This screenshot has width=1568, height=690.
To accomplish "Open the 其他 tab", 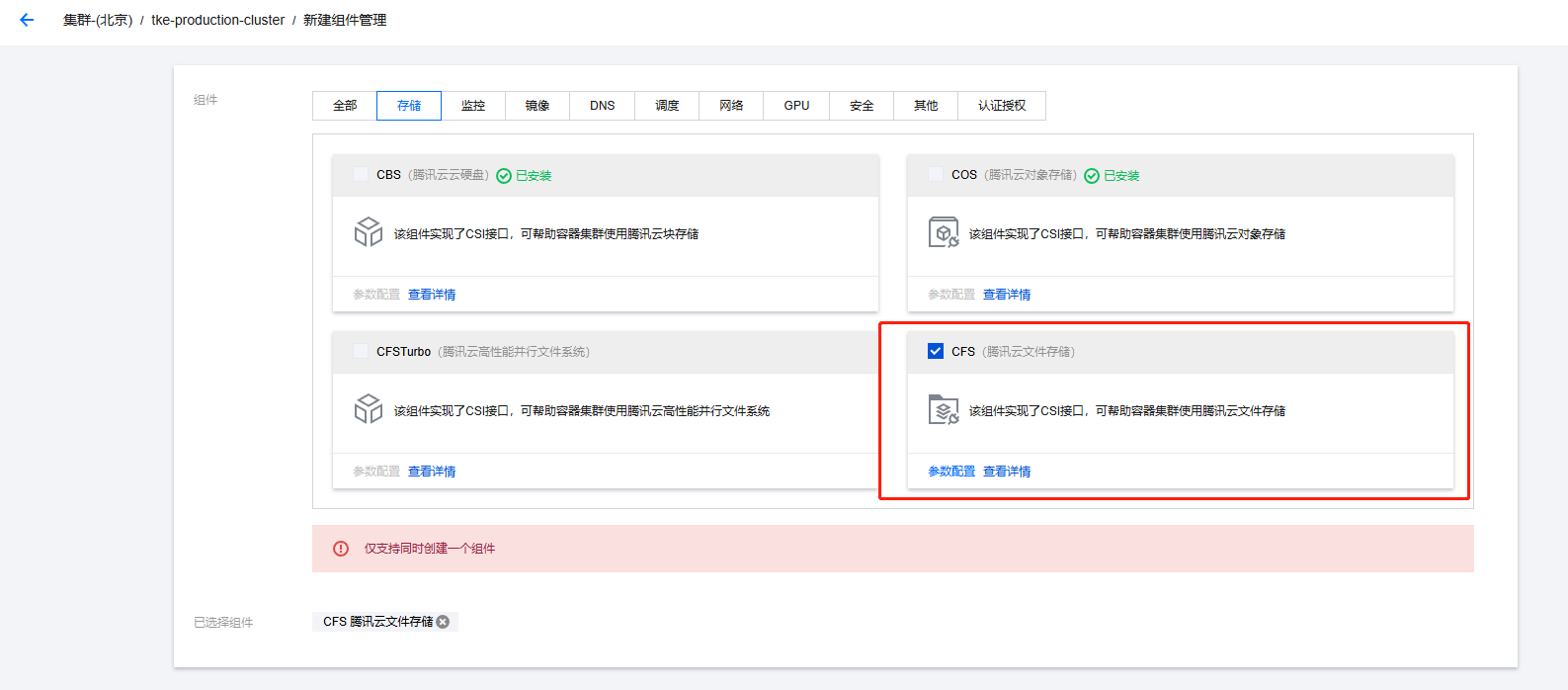I will pos(926,106).
